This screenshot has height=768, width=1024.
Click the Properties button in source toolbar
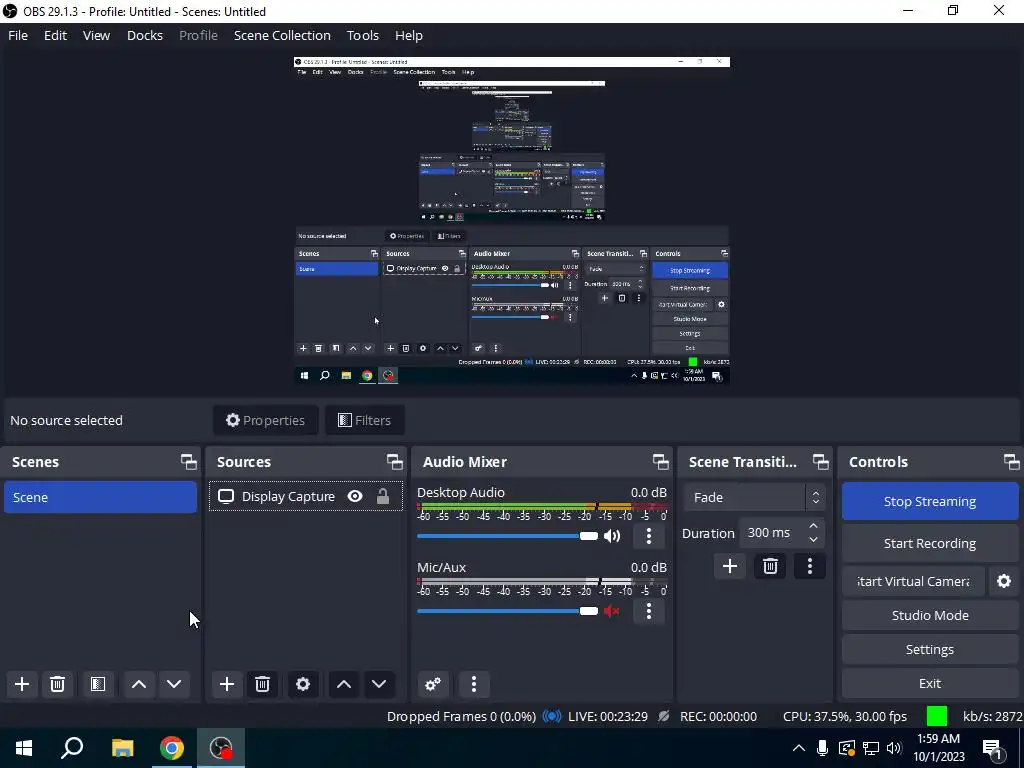266,420
